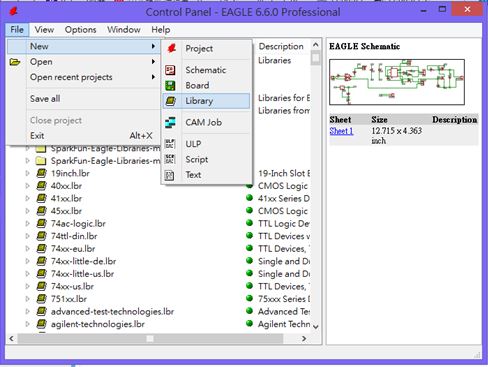
Task: Click the CAM Job icon in submenu
Action: pyautogui.click(x=170, y=122)
